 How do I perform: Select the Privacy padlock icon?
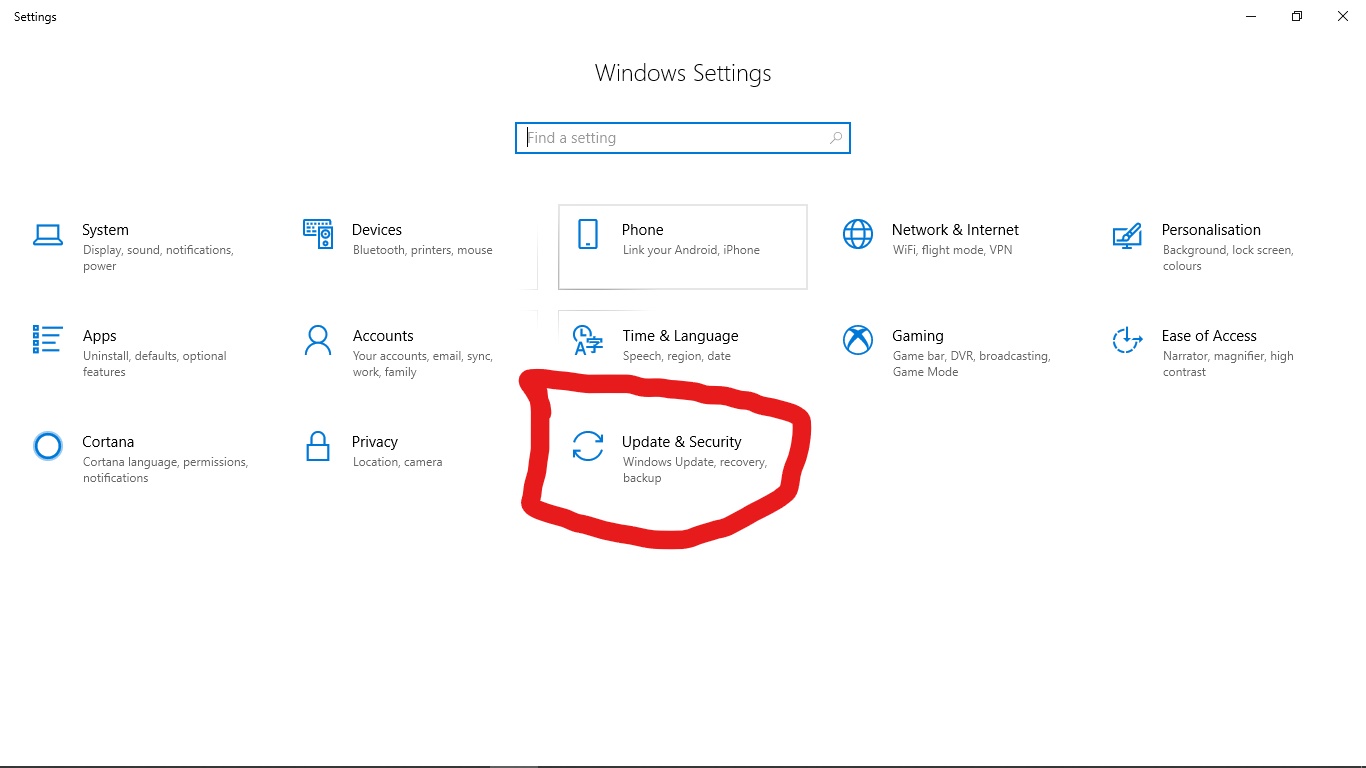point(318,446)
